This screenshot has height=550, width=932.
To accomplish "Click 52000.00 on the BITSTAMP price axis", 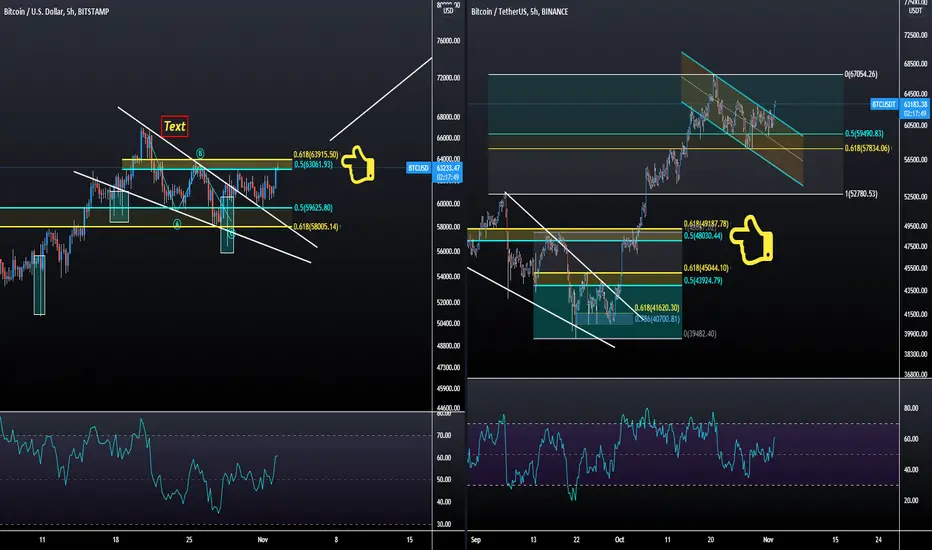I will (449, 302).
